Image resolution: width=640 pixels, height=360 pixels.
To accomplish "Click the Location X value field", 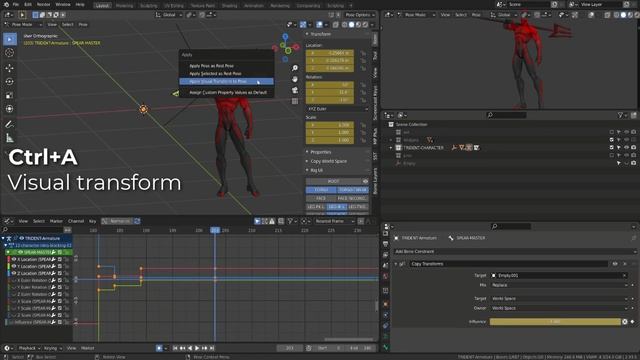I will [x=330, y=53].
